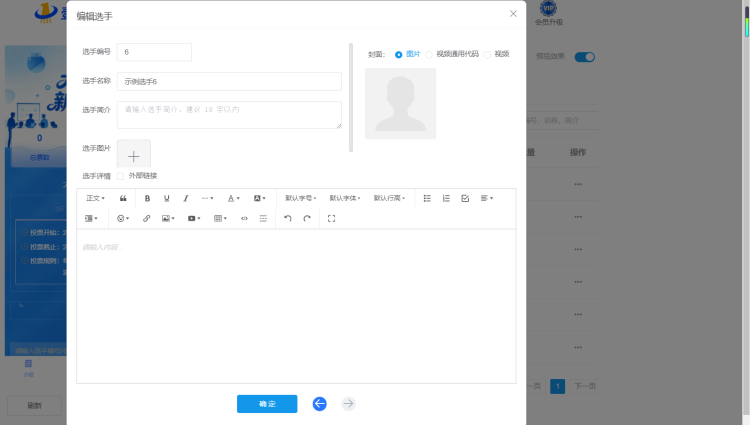
Task: Insert a hyperlink with the link icon
Action: click(x=146, y=218)
